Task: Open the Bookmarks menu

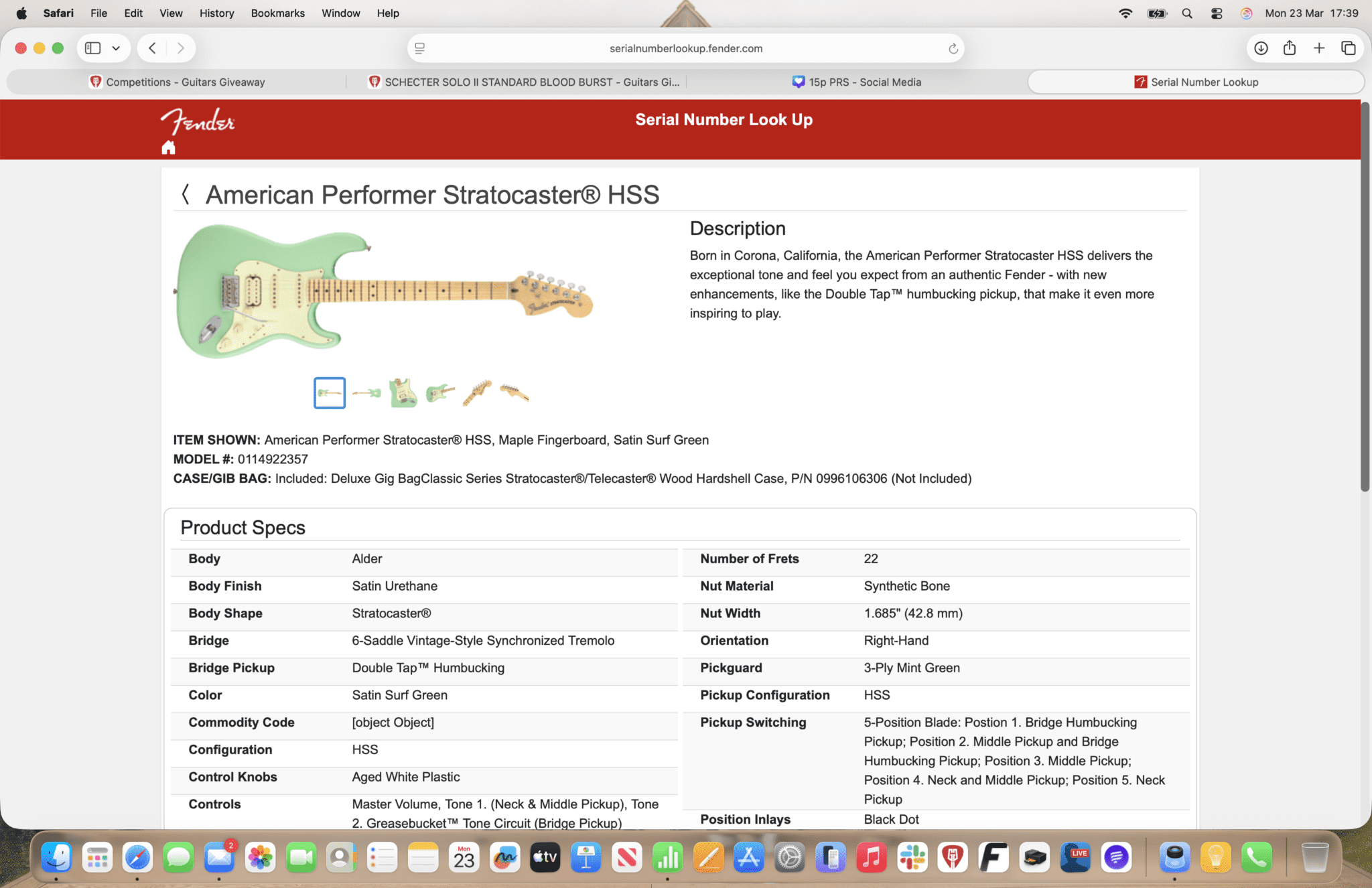Action: (277, 13)
